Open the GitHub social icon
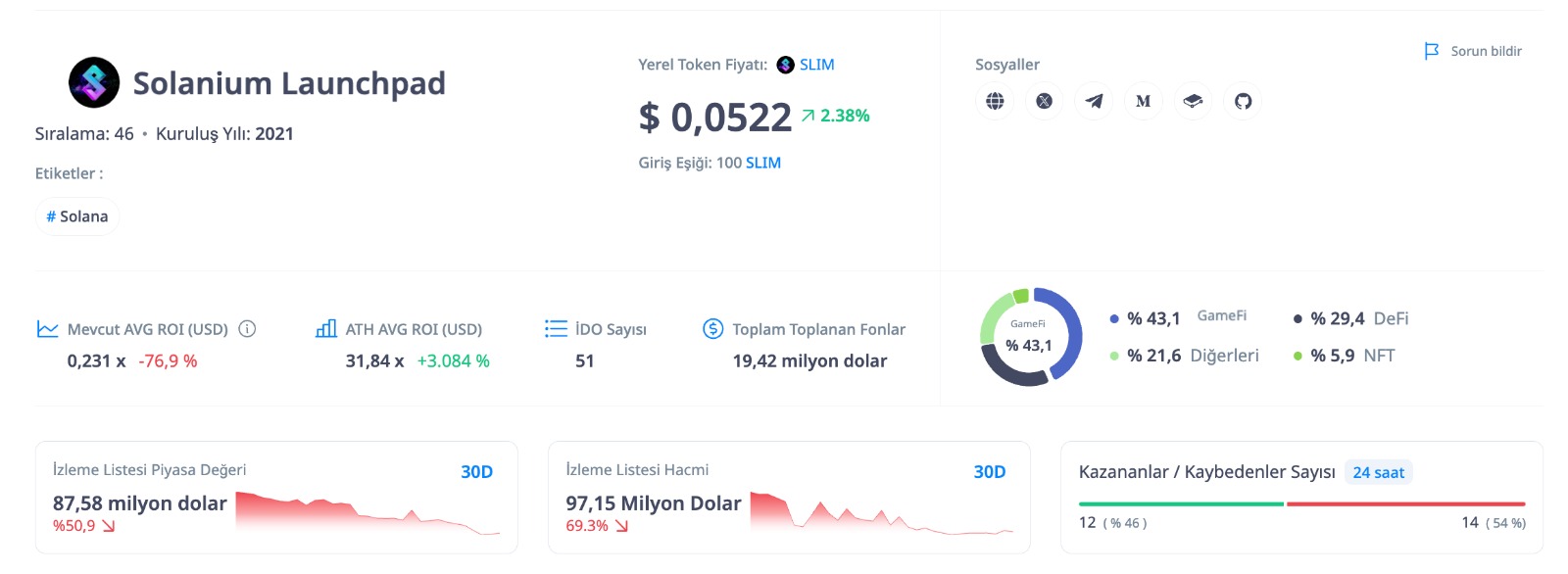Screen dimensions: 1568x574 point(1243,101)
